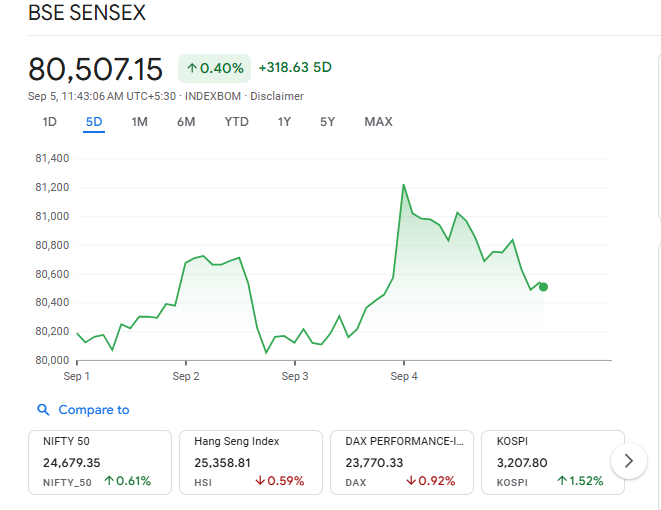Select the DAX PERFORMANCE index card
Image resolution: width=661 pixels, height=510 pixels.
(401, 461)
